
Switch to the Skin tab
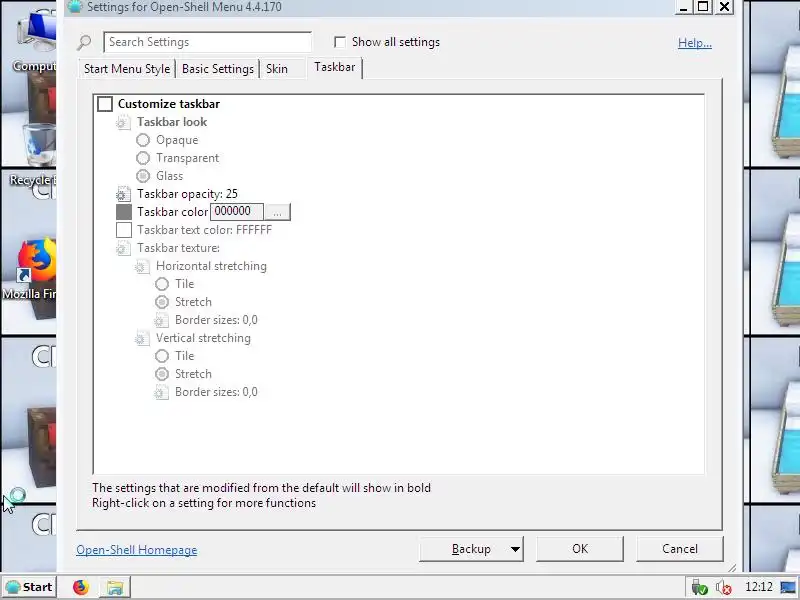[x=277, y=69]
